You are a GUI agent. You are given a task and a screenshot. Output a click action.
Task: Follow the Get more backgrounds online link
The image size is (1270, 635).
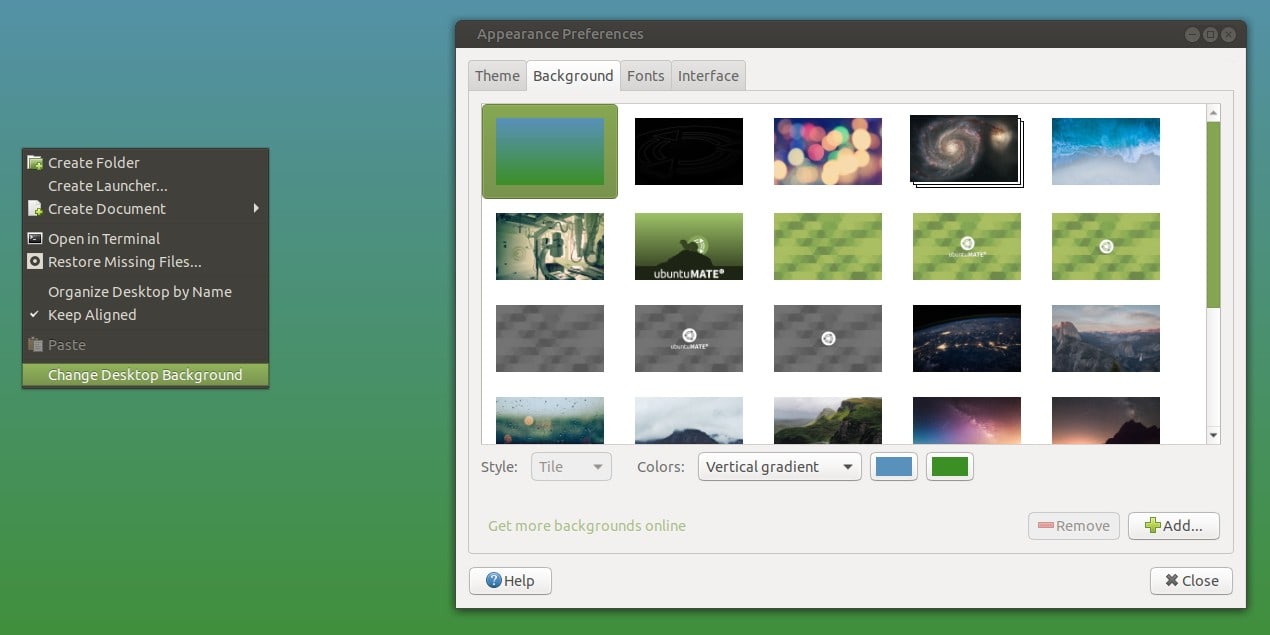pyautogui.click(x=587, y=526)
